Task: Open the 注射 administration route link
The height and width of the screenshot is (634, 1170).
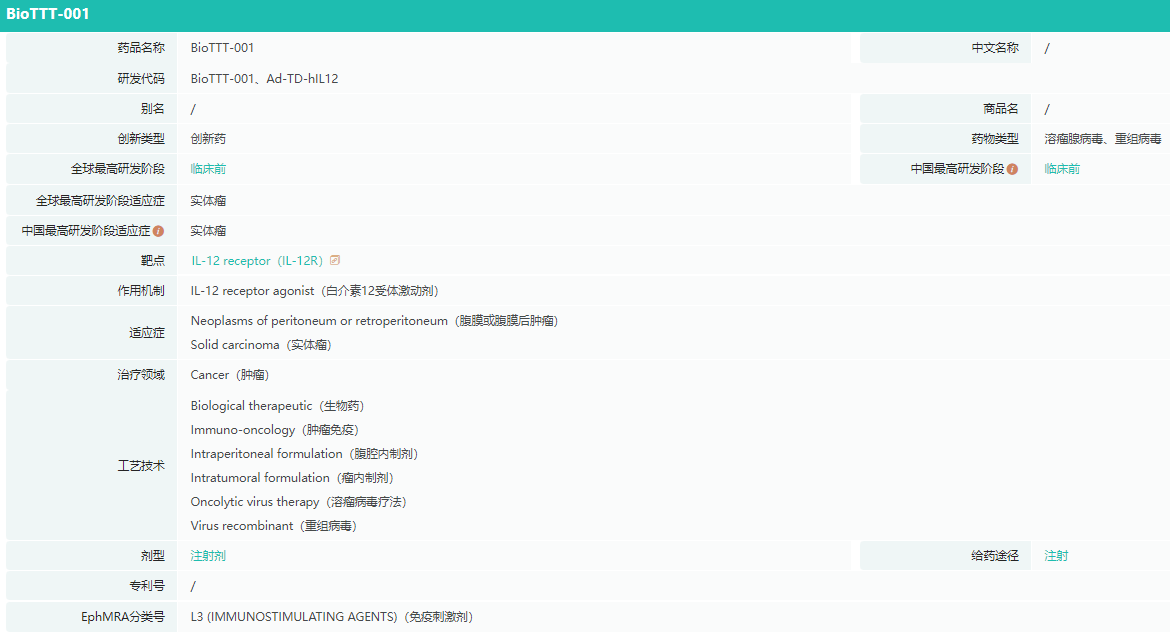Action: (1056, 556)
